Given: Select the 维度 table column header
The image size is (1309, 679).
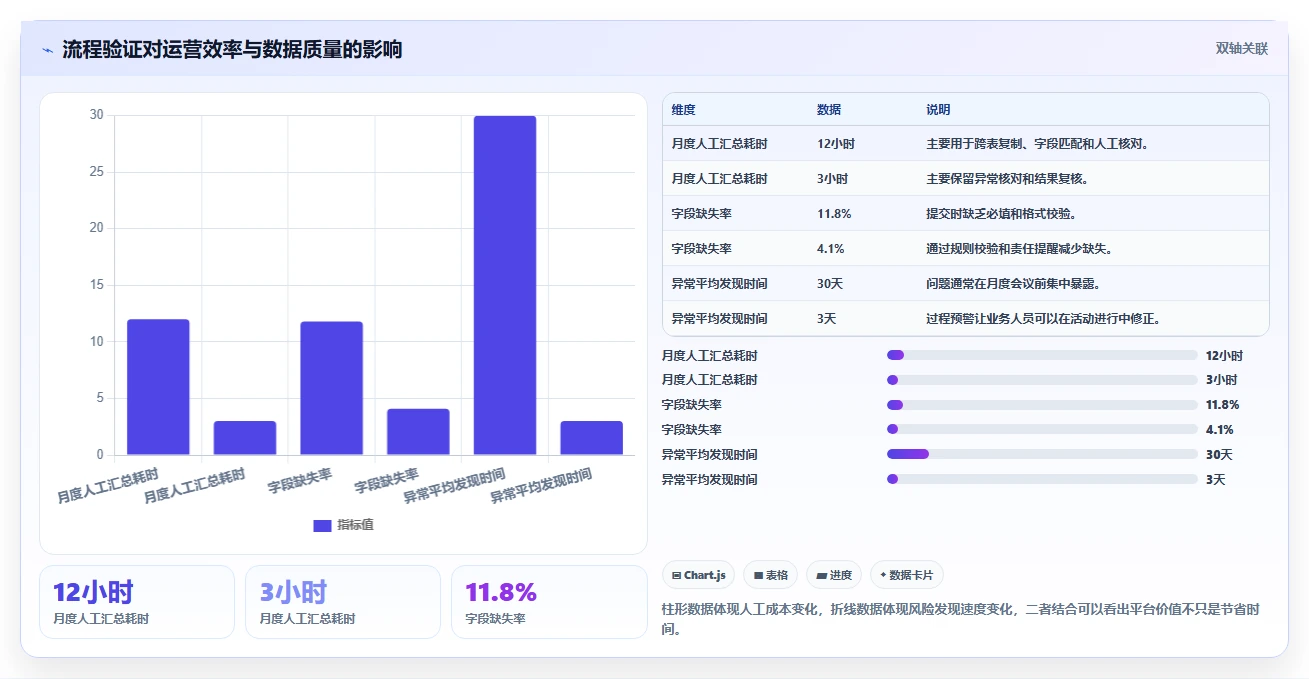Looking at the screenshot, I should [684, 110].
